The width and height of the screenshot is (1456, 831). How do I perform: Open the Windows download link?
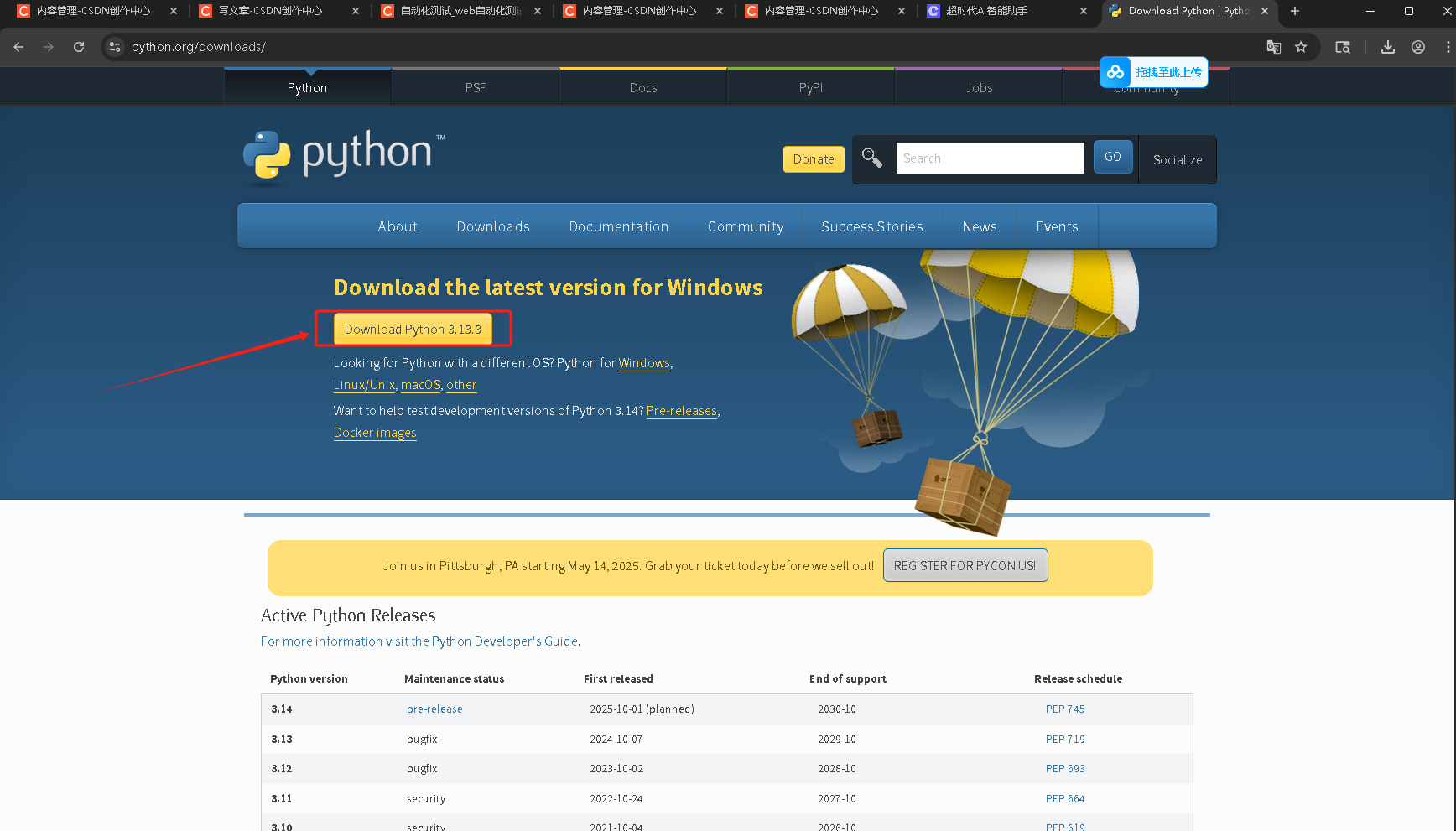[644, 363]
